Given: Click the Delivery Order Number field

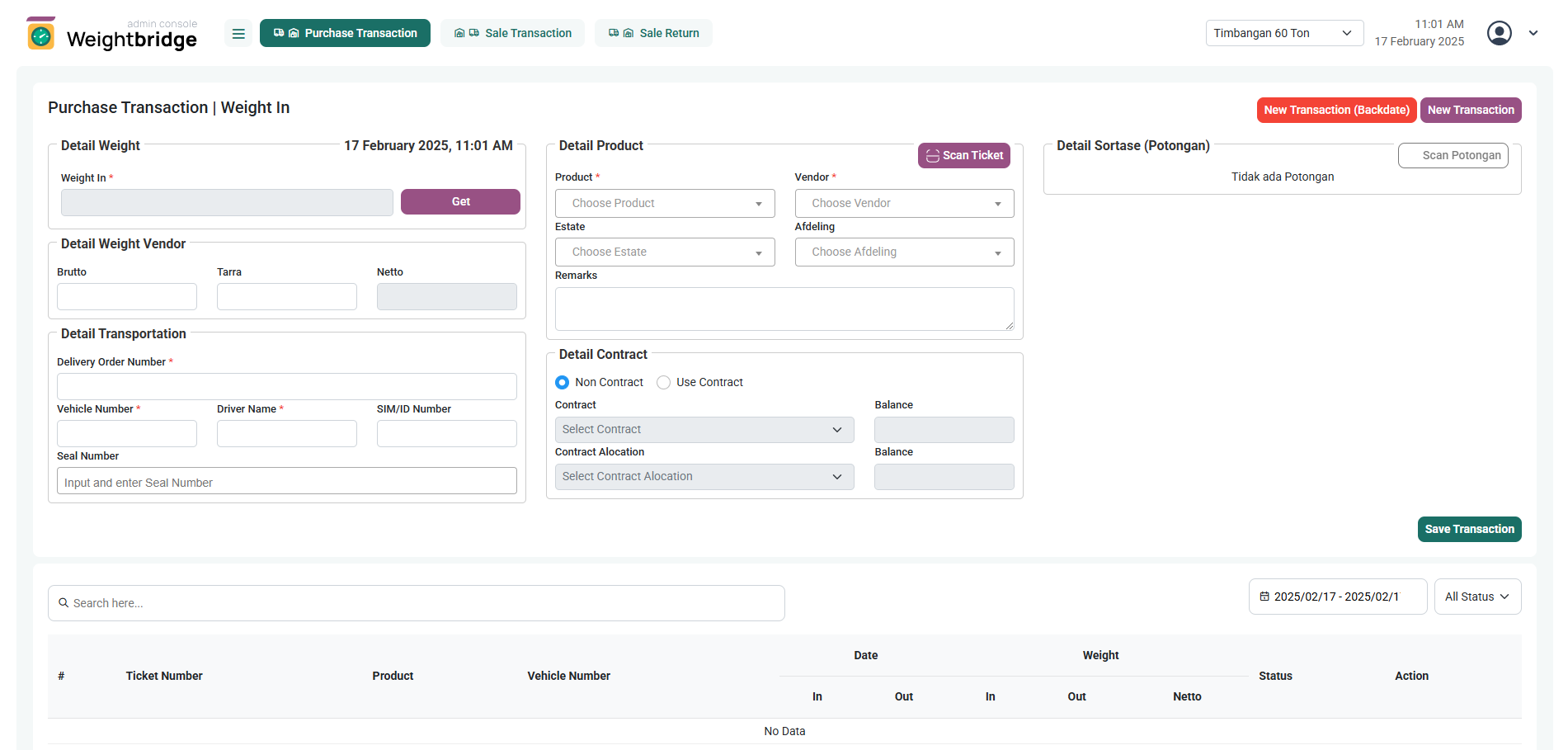Looking at the screenshot, I should pos(286,386).
